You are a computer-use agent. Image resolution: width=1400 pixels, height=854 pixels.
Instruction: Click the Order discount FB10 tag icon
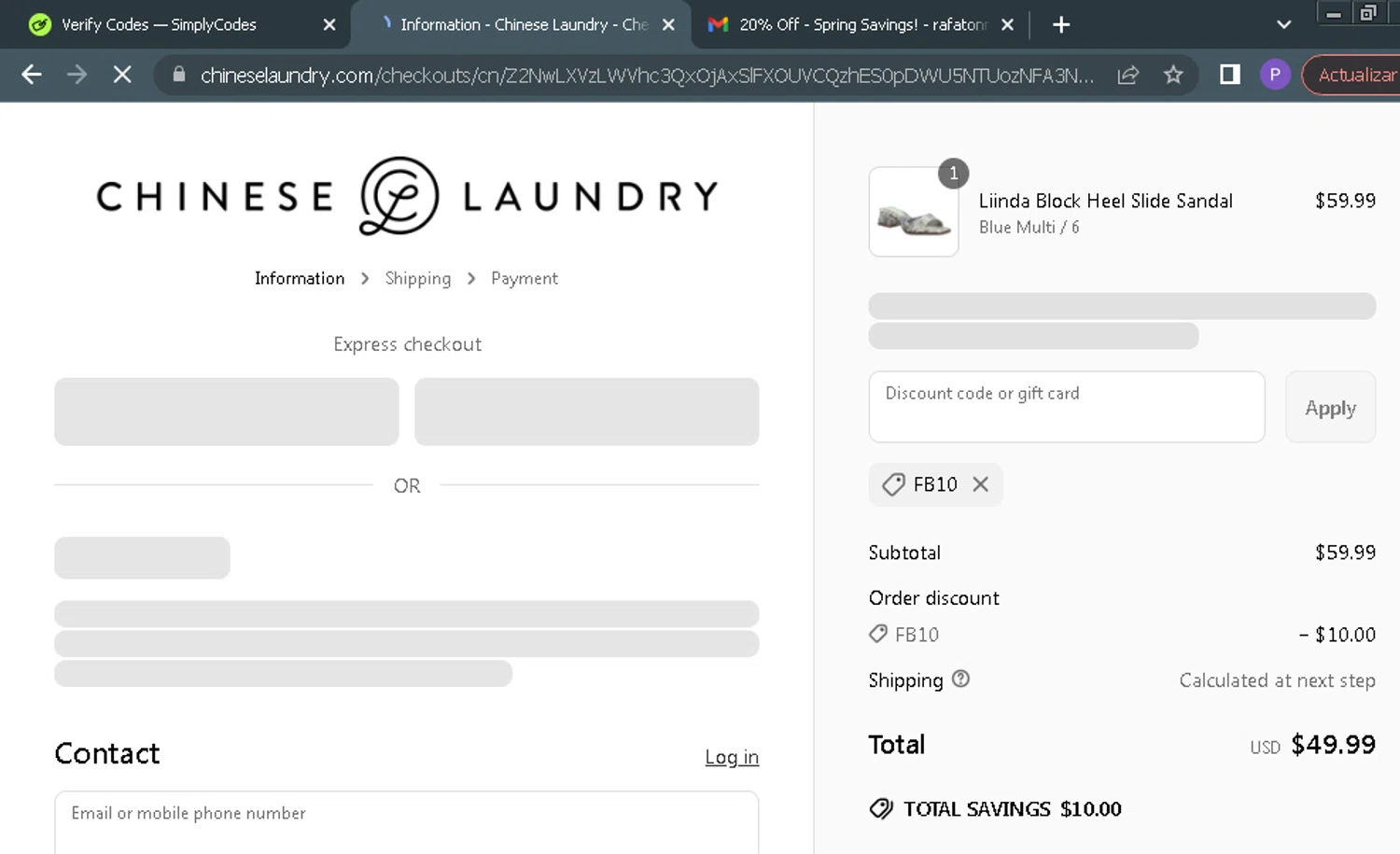(878, 635)
